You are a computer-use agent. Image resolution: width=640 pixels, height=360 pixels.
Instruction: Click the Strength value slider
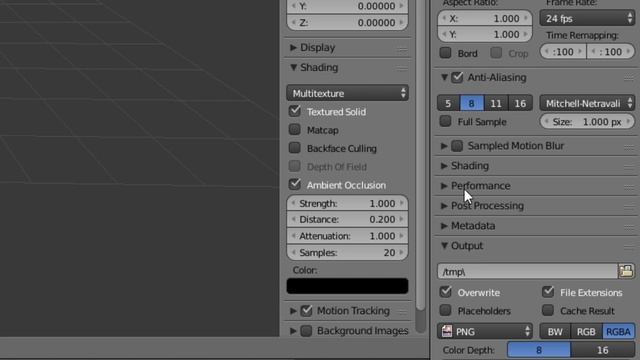(x=347, y=203)
